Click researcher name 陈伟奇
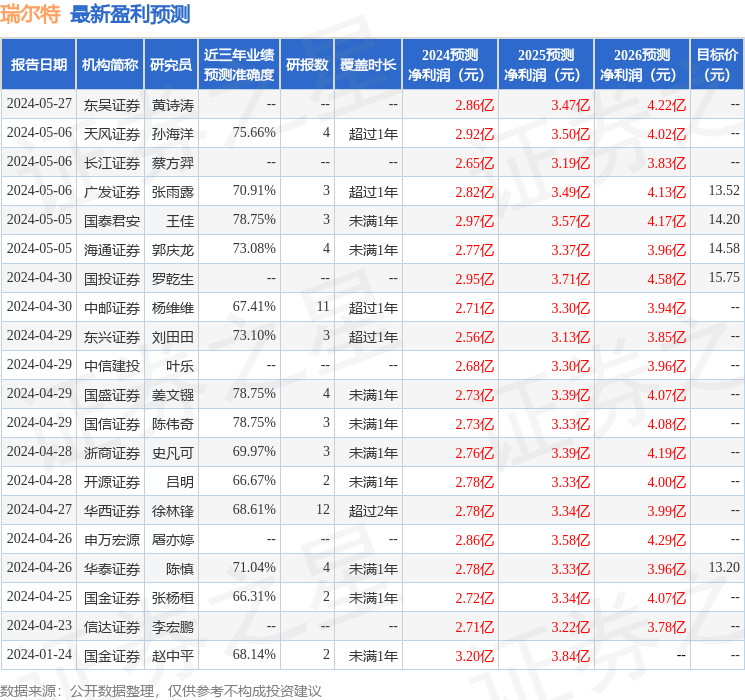This screenshot has height=700, width=745. coord(173,424)
